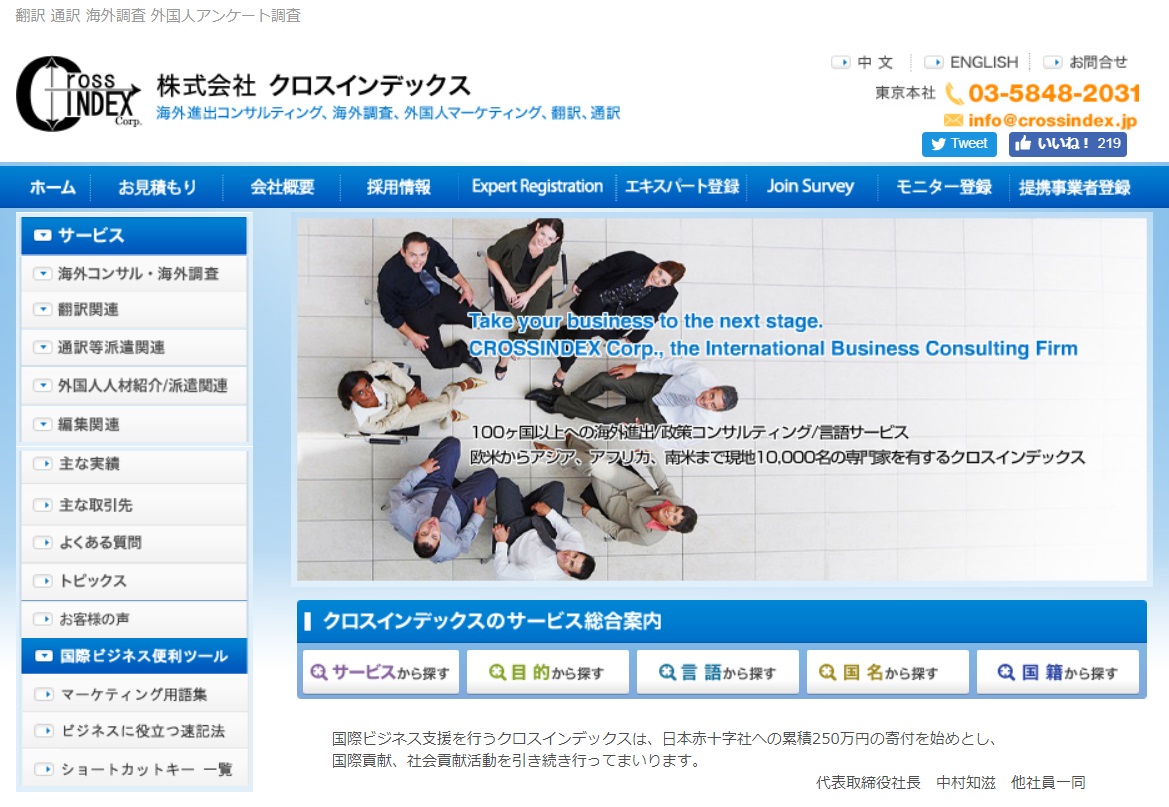
Task: Click arrow icon next to お客様の声
Action: (42, 618)
